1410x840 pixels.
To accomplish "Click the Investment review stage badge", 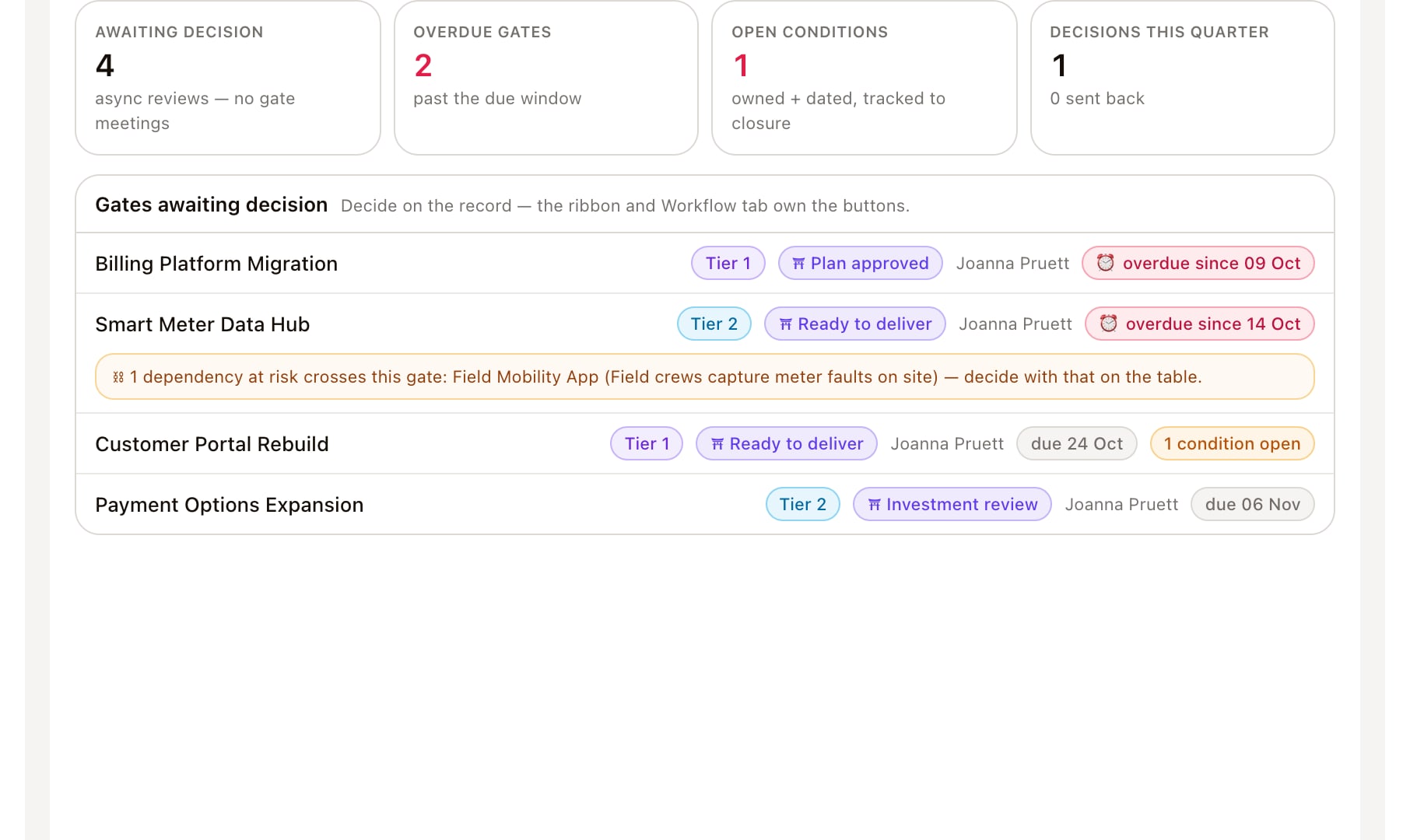I will (x=952, y=504).
